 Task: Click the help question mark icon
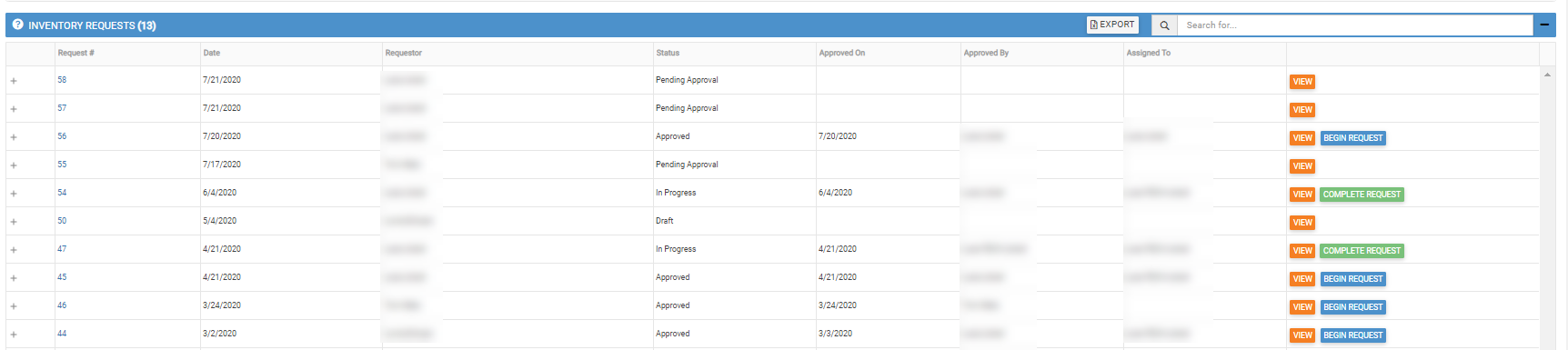tap(17, 25)
